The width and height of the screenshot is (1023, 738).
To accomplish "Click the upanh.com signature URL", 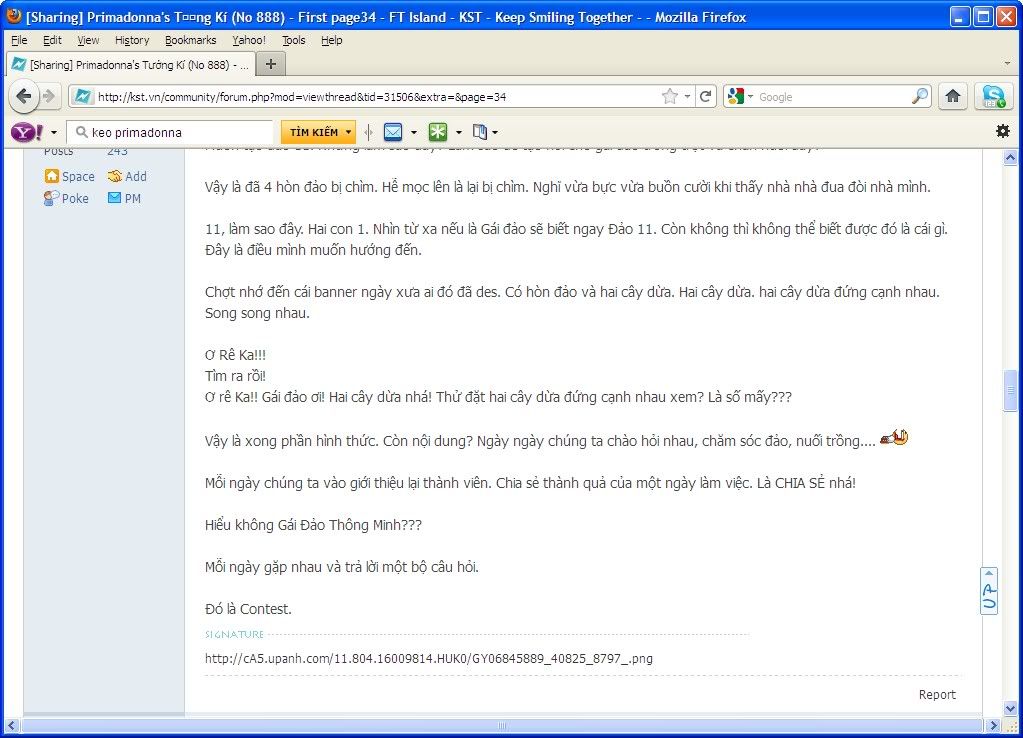I will click(x=429, y=658).
